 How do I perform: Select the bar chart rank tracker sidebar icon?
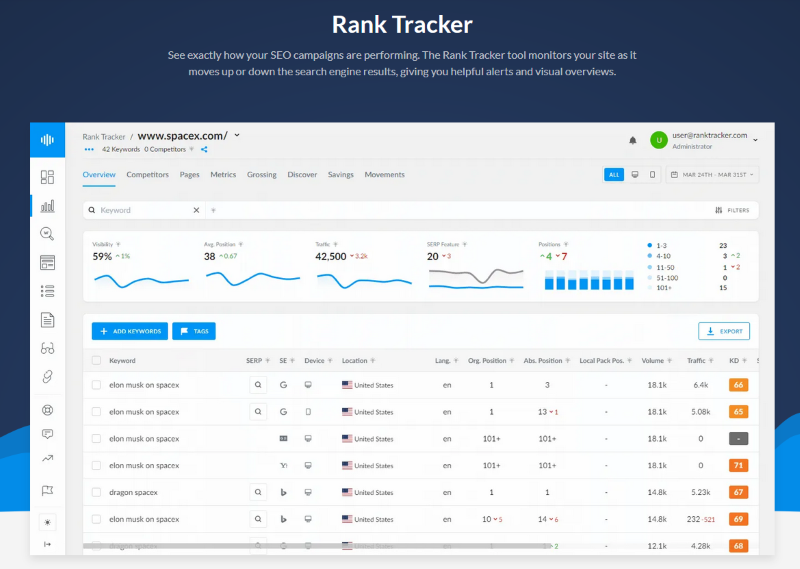(x=47, y=206)
